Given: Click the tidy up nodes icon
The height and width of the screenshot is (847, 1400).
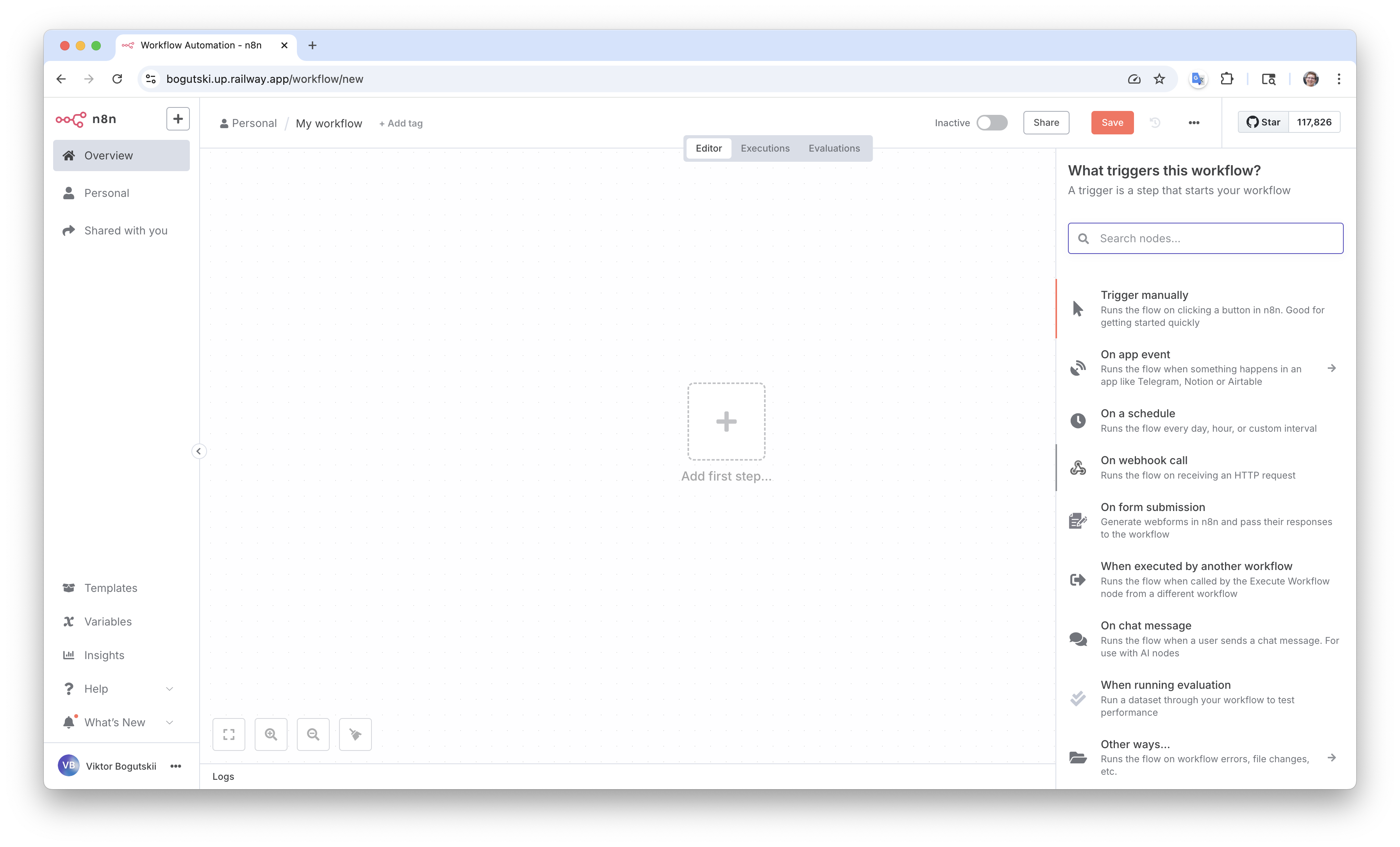Looking at the screenshot, I should [x=355, y=734].
